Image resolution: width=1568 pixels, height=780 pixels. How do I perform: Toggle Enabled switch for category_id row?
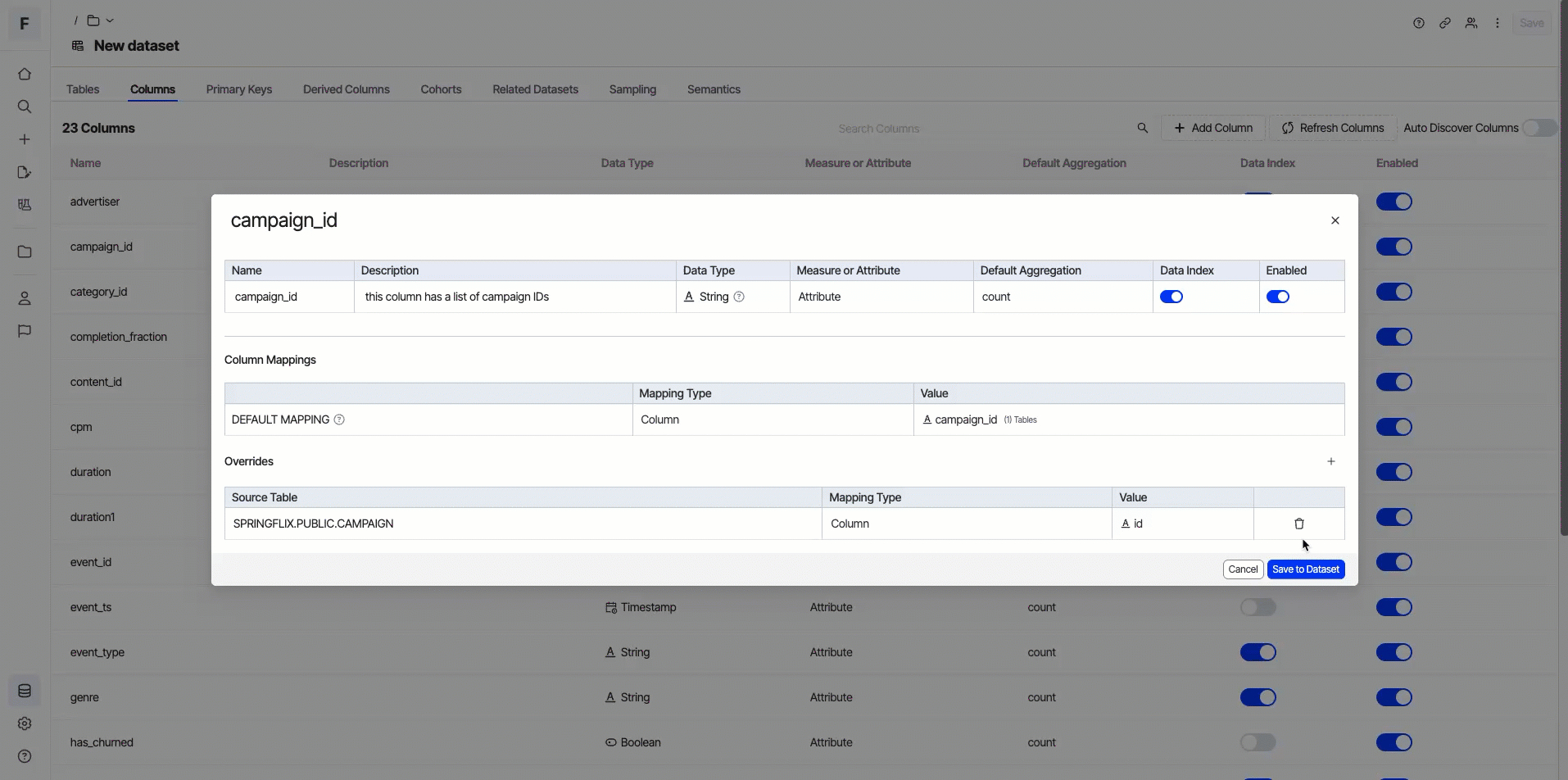click(x=1394, y=292)
